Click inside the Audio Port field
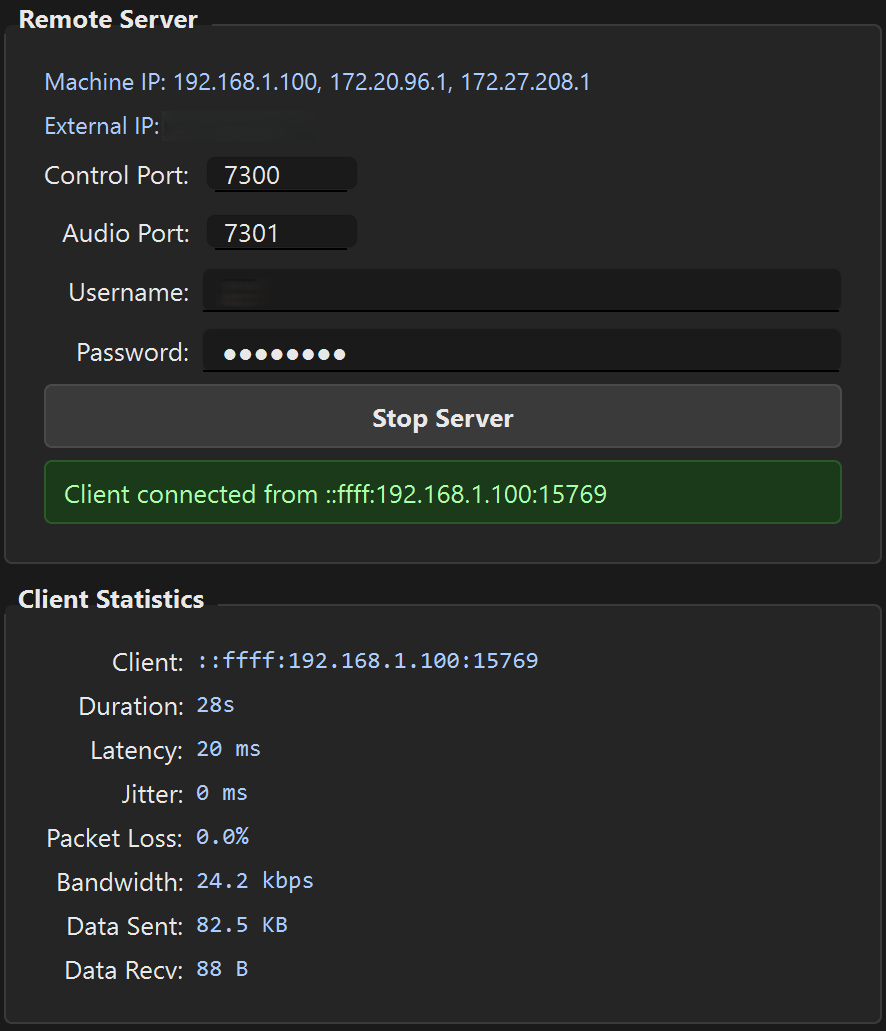 281,232
